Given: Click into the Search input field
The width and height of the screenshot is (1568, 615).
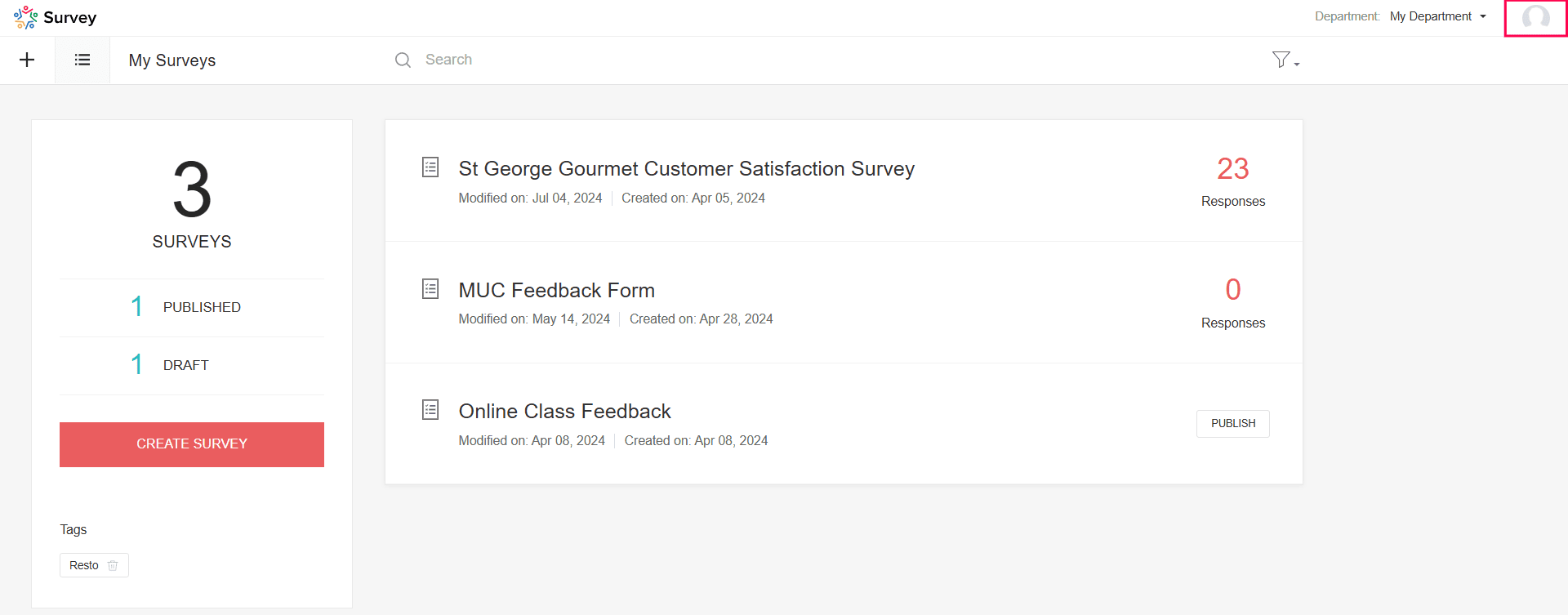Looking at the screenshot, I should click(x=653, y=60).
